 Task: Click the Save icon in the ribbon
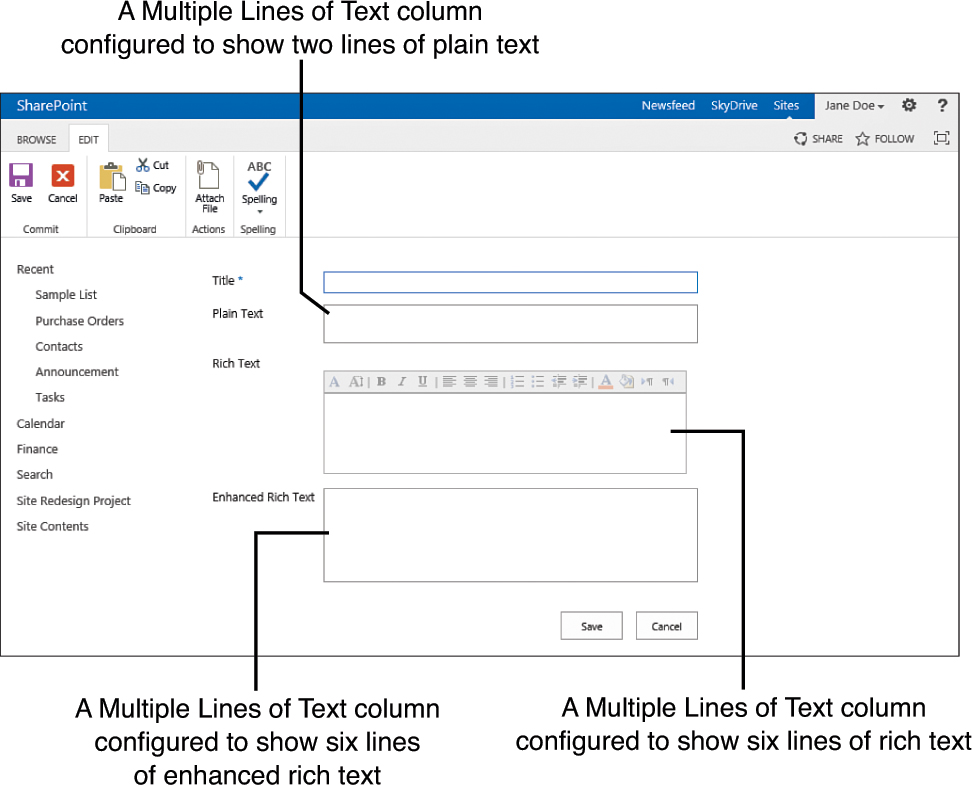(20, 175)
